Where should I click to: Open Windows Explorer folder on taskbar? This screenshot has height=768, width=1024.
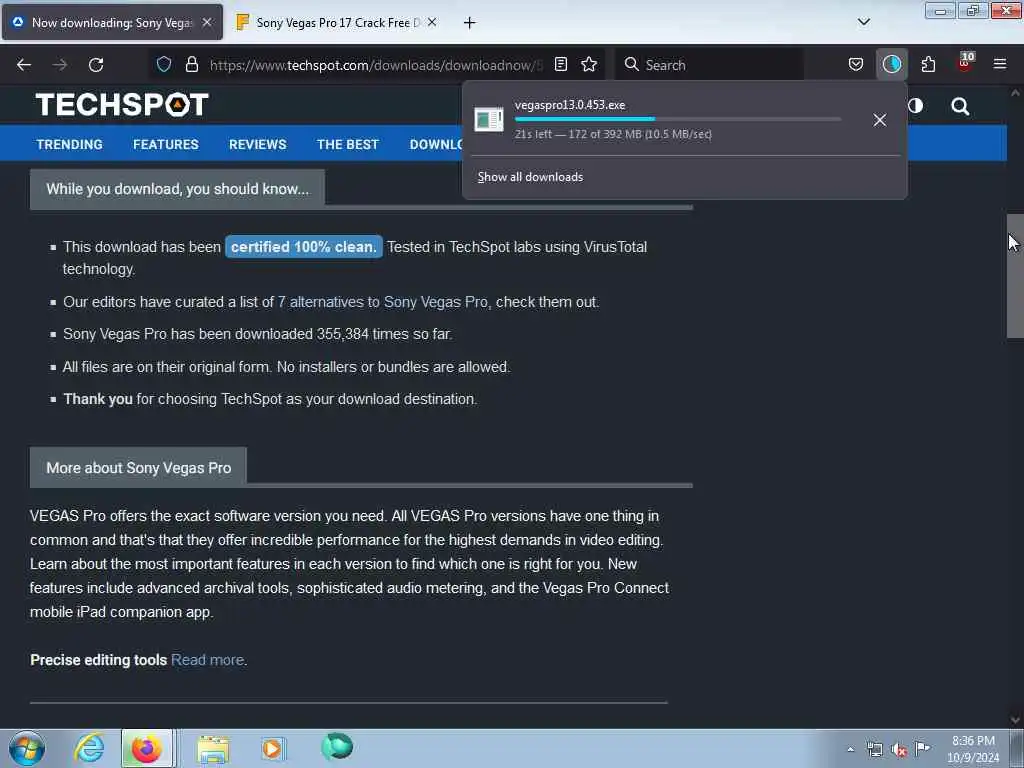[214, 748]
